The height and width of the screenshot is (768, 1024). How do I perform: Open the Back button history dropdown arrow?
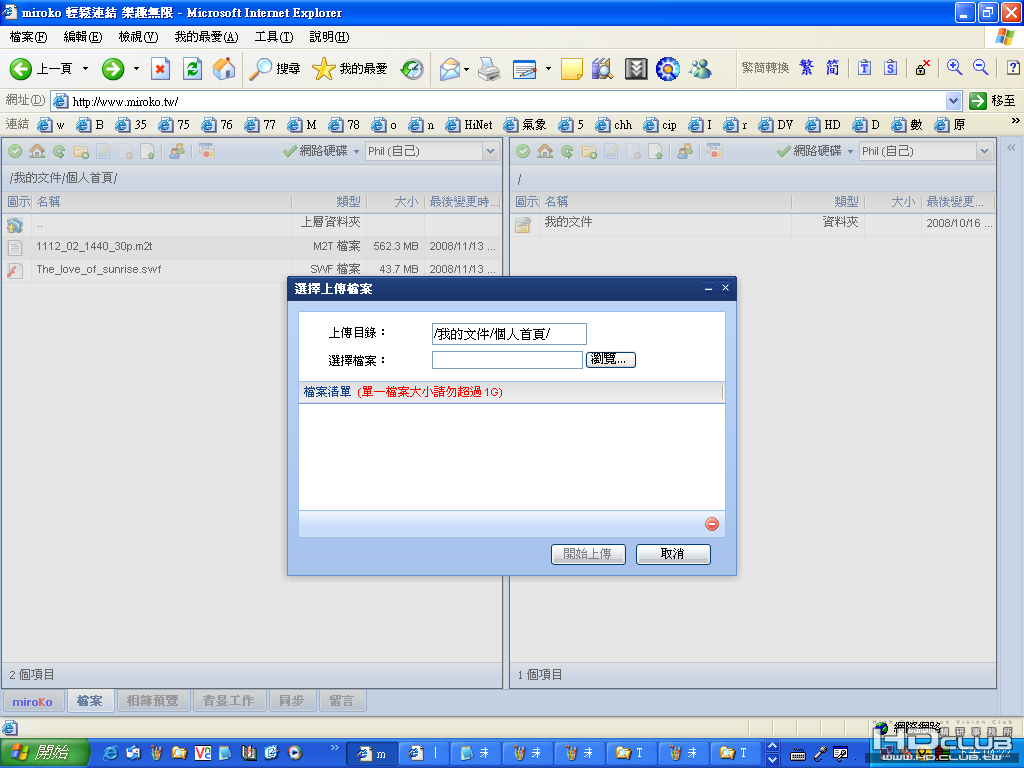(x=85, y=69)
